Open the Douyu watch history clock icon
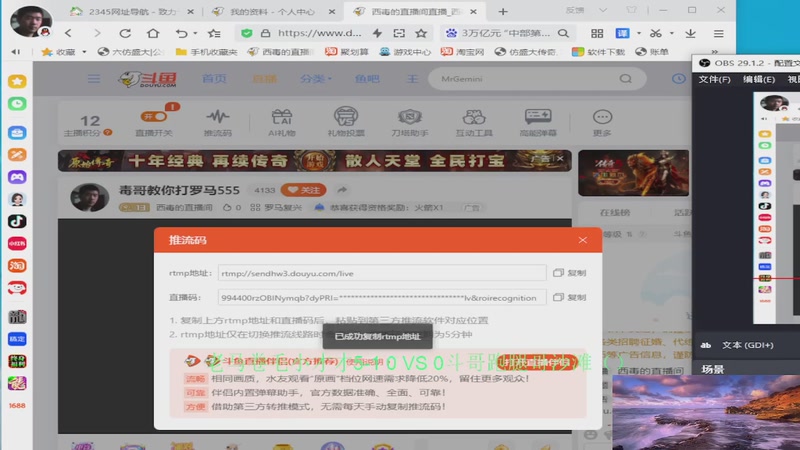The width and height of the screenshot is (800, 450). pyautogui.click(x=679, y=79)
